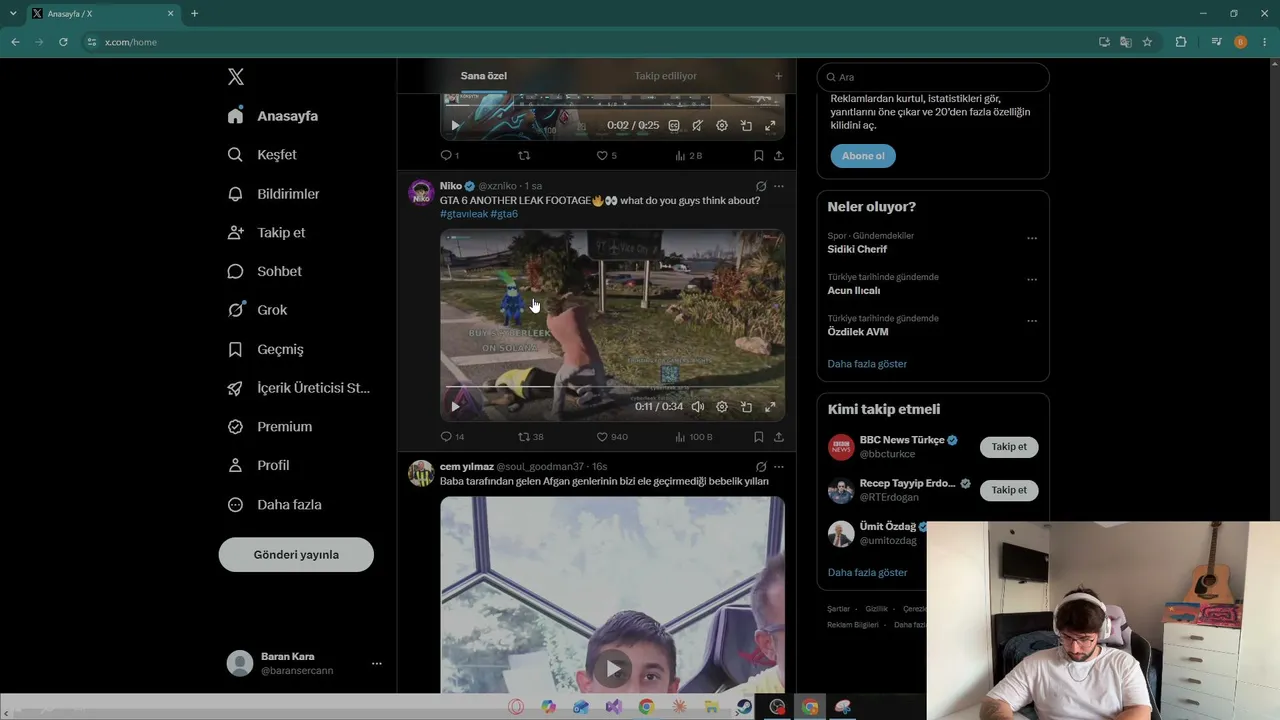Open File Explorer from the taskbar
Viewport: 1280px width, 720px height.
712,707
